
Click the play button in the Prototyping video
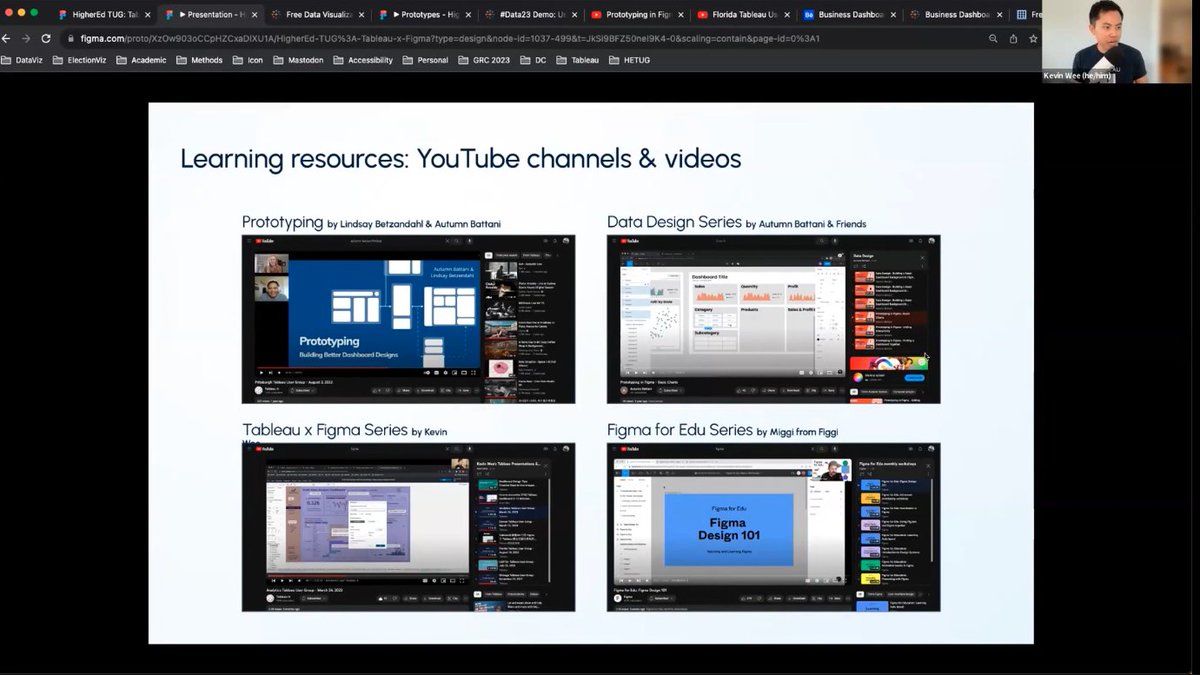[x=261, y=372]
